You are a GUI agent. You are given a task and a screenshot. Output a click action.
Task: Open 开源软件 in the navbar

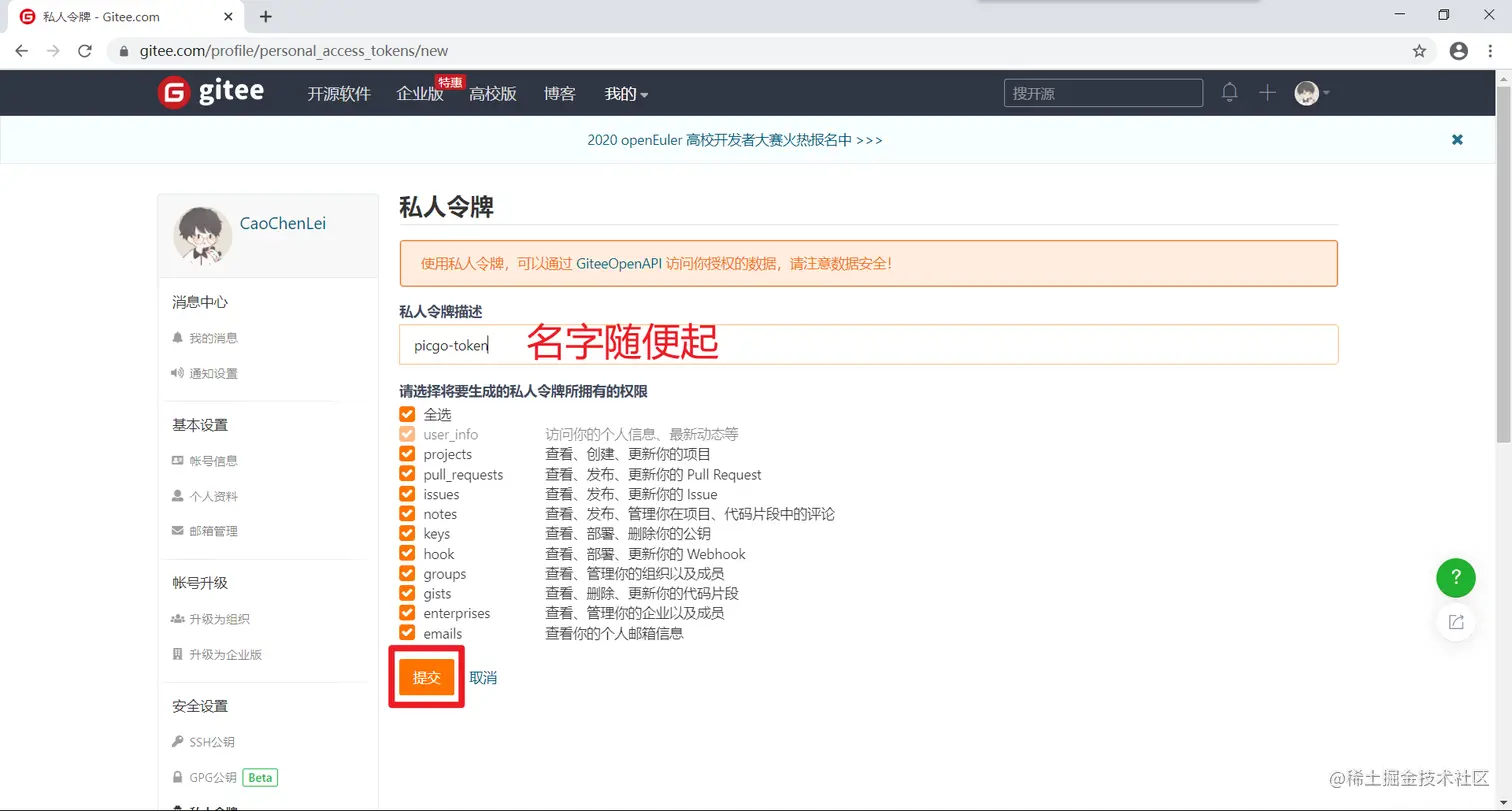pyautogui.click(x=339, y=94)
